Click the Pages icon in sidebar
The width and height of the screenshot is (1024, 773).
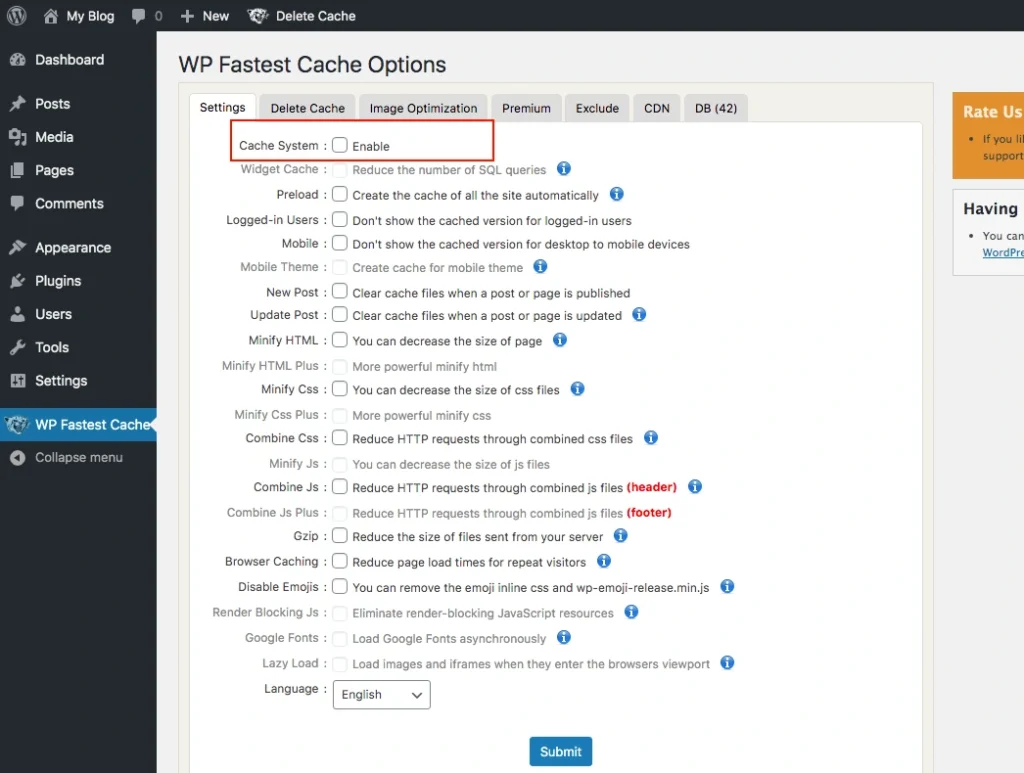pos(18,170)
